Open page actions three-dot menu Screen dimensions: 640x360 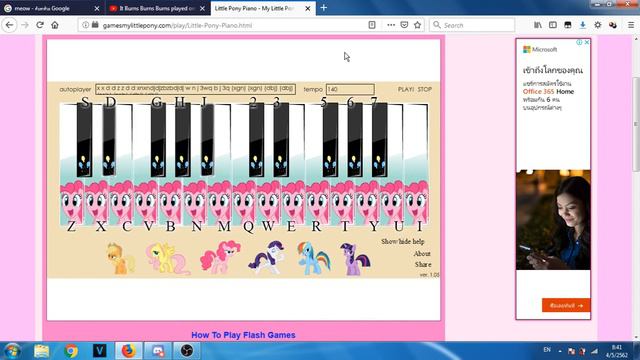(x=391, y=25)
